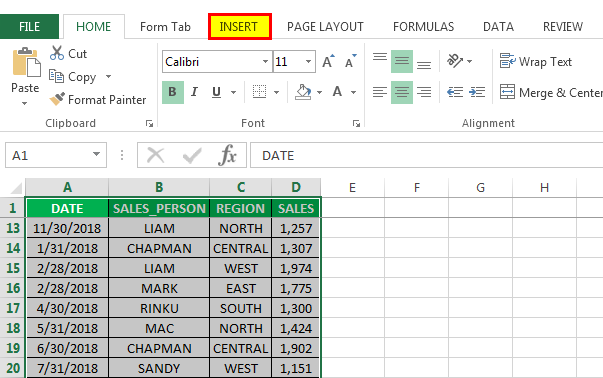603x378 pixels.
Task: Open the DATA tab
Action: 498,27
